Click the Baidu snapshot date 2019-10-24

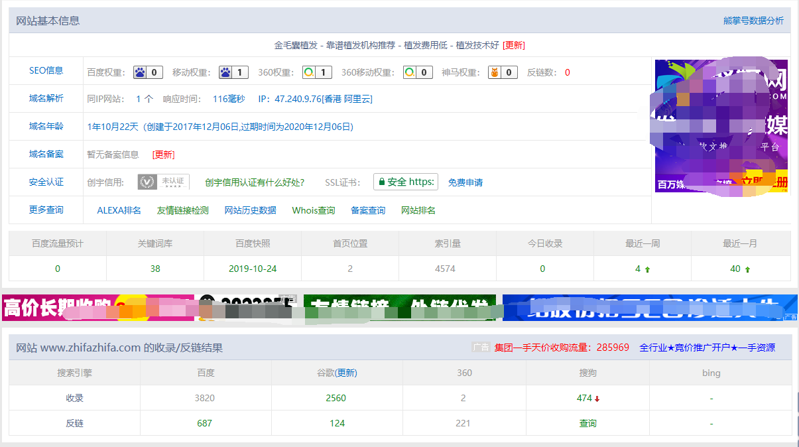pyautogui.click(x=252, y=269)
